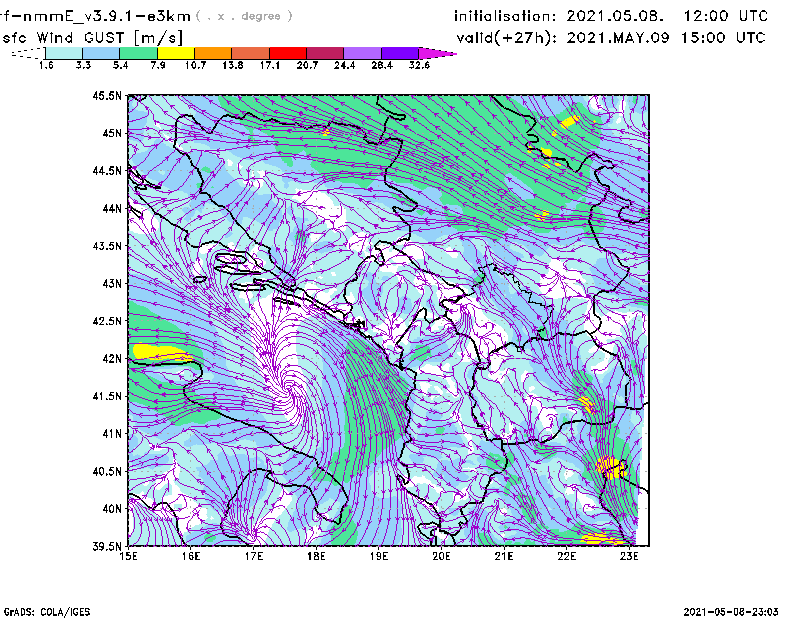Click the 19E longitude label
The image size is (800, 618).
(379, 556)
